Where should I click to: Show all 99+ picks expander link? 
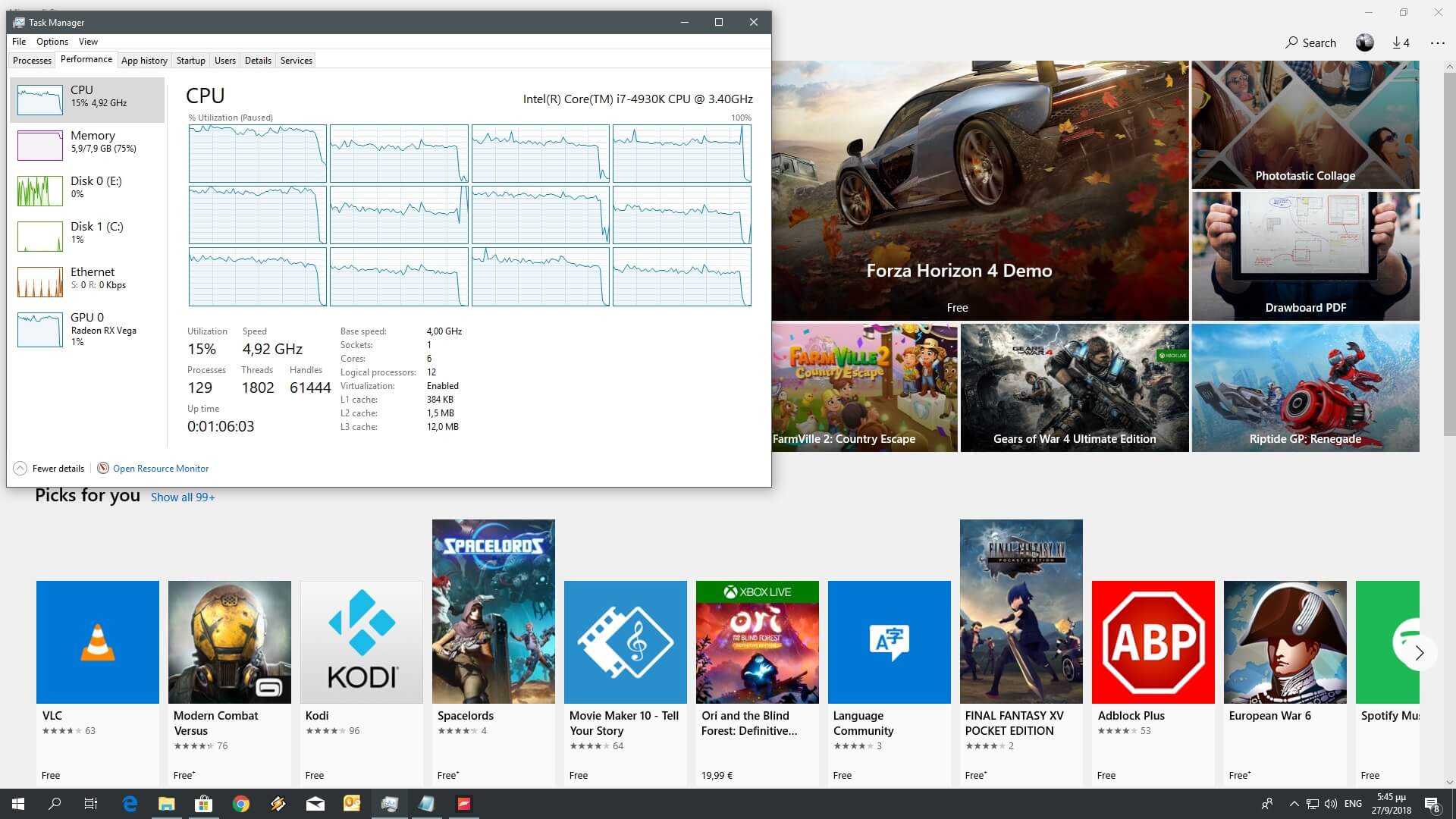[x=181, y=497]
